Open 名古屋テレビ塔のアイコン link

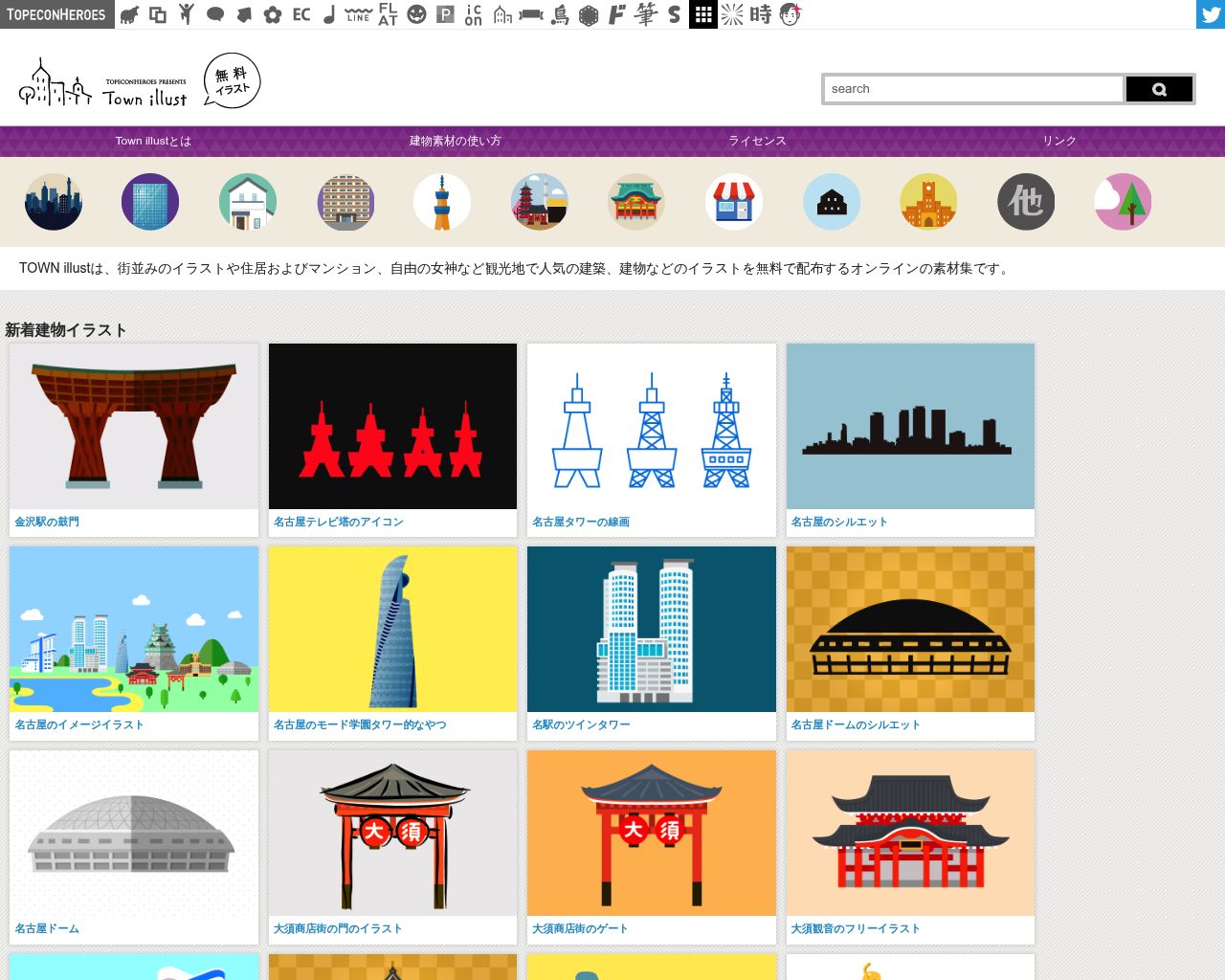(339, 522)
